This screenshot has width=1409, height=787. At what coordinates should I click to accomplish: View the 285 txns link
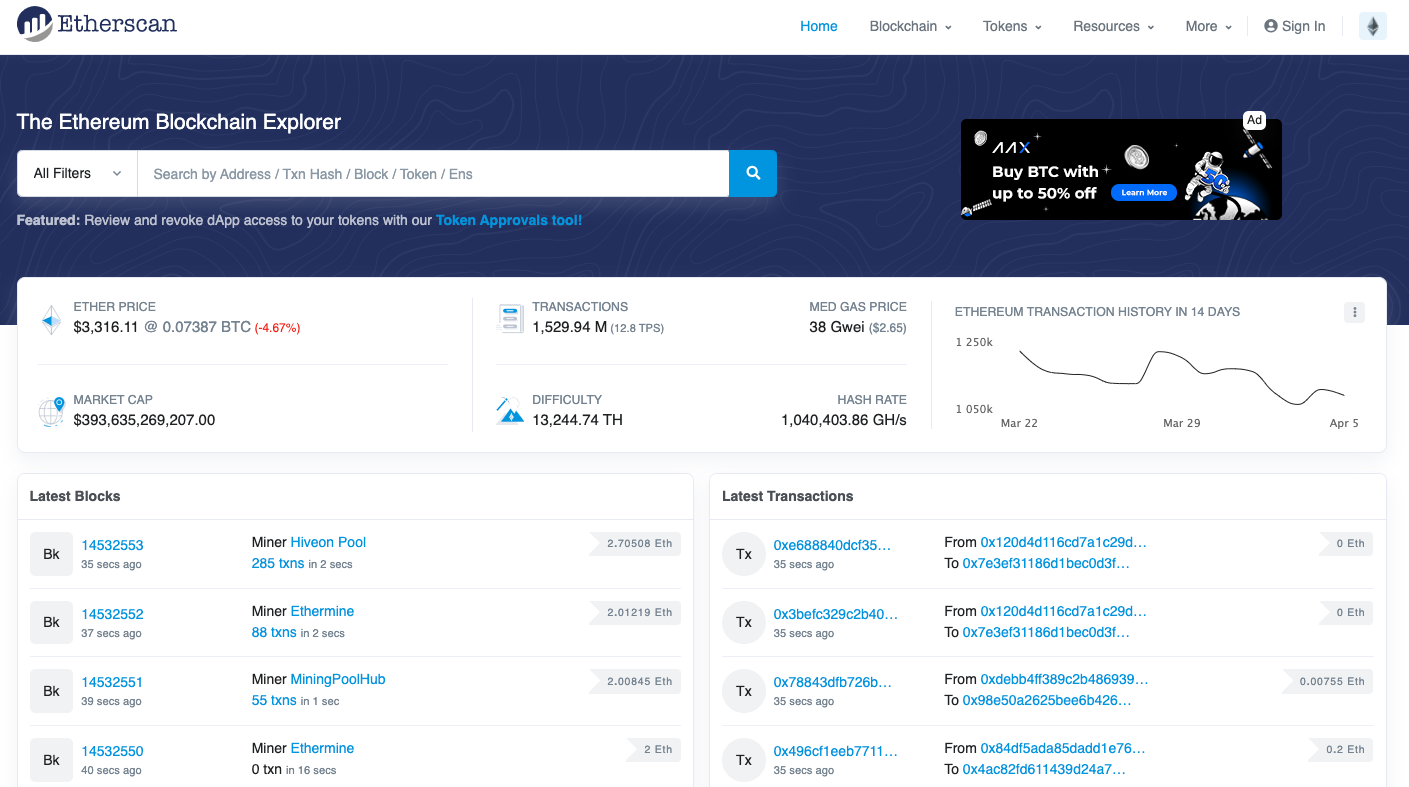277,564
